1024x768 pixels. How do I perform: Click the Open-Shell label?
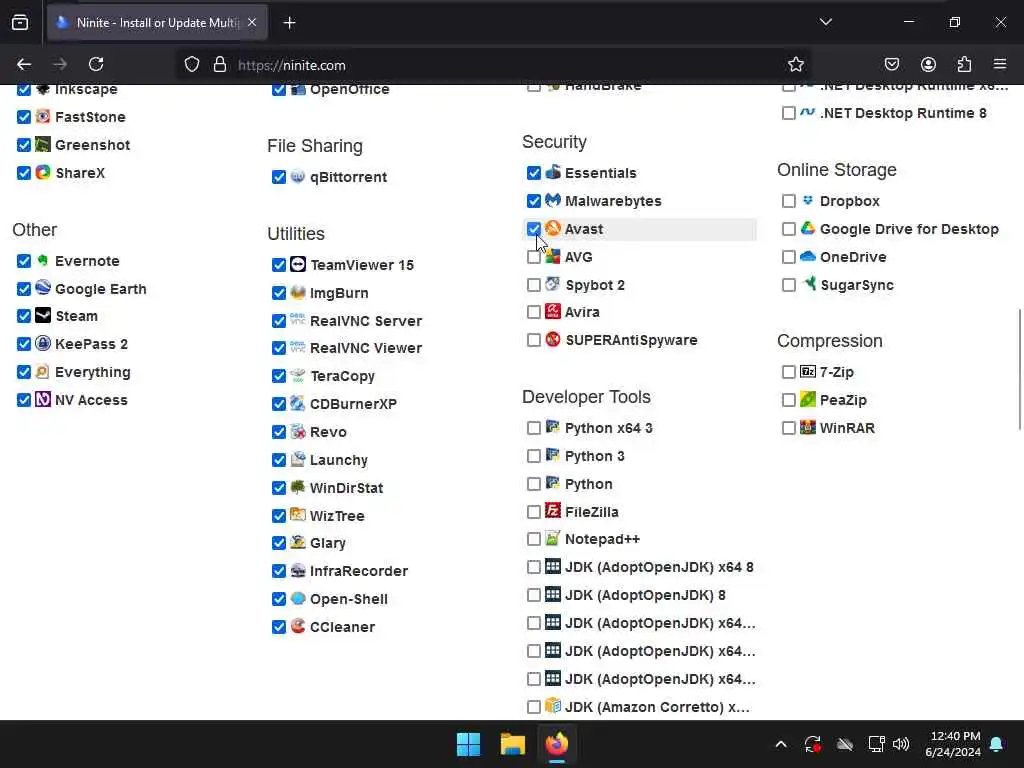click(349, 599)
